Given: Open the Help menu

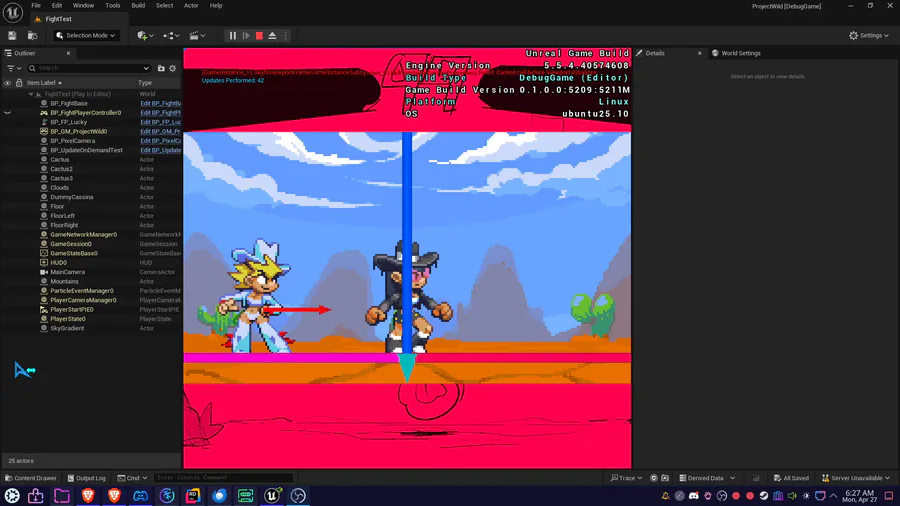Looking at the screenshot, I should (x=216, y=6).
